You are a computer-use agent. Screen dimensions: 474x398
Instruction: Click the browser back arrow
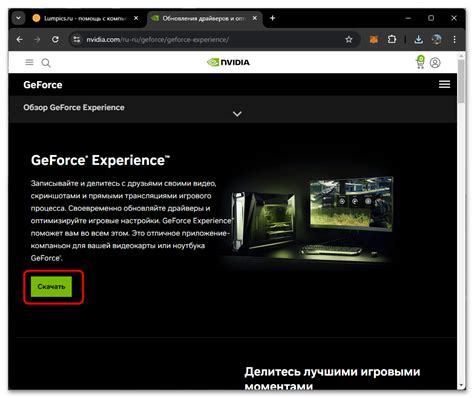pyautogui.click(x=19, y=39)
